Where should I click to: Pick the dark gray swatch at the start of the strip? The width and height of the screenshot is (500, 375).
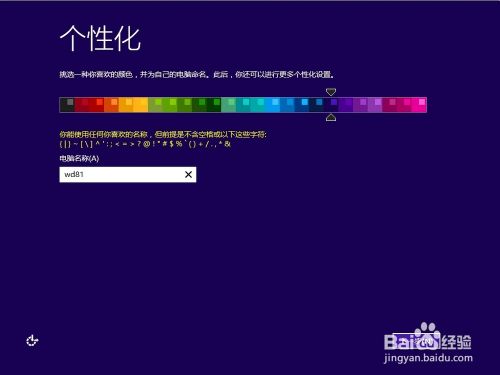tap(67, 105)
